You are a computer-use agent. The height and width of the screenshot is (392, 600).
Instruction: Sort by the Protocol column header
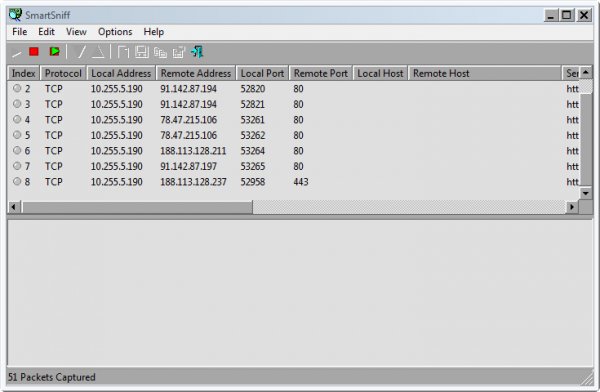tap(64, 73)
